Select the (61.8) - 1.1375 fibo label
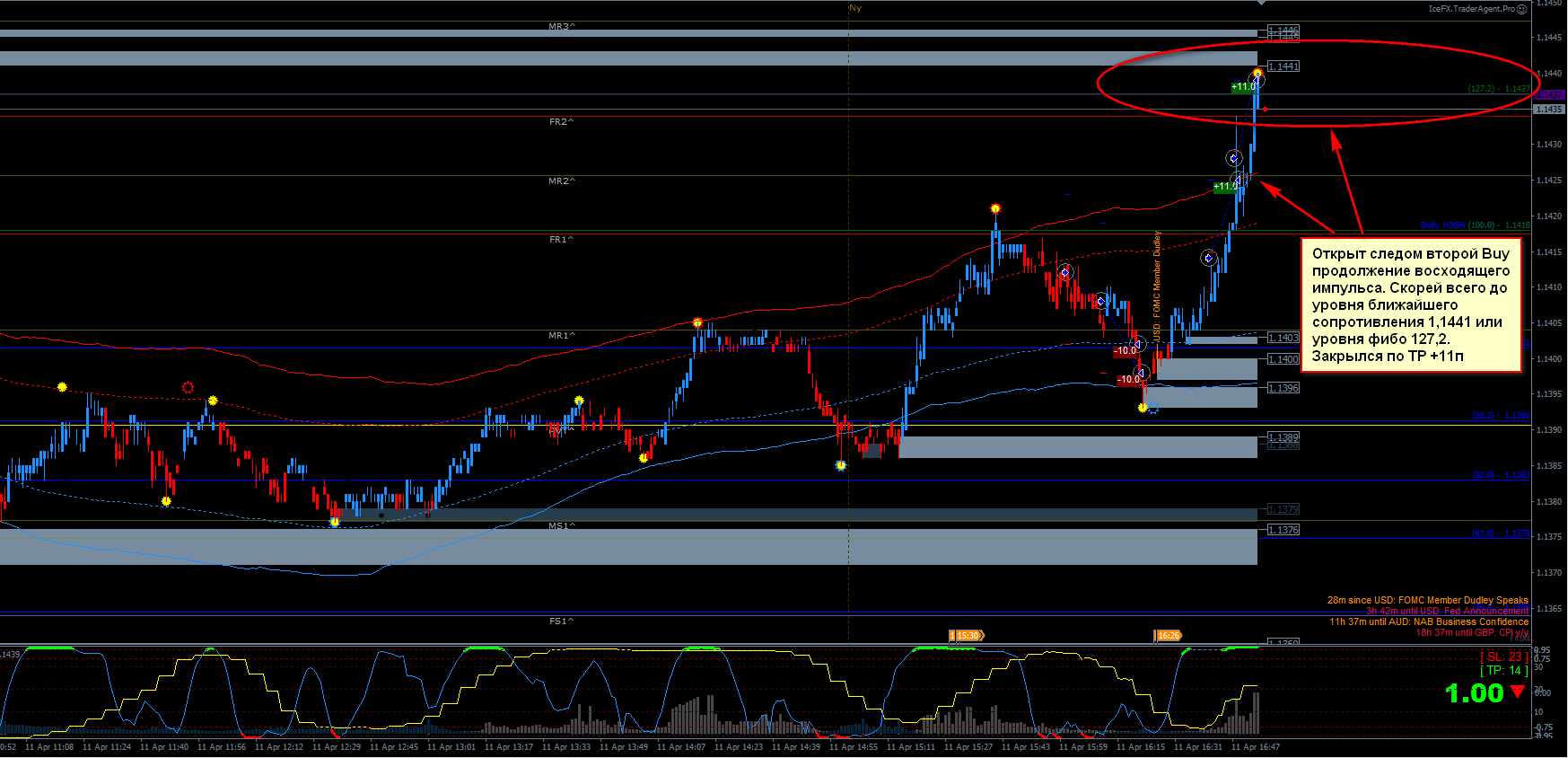 [1501, 533]
